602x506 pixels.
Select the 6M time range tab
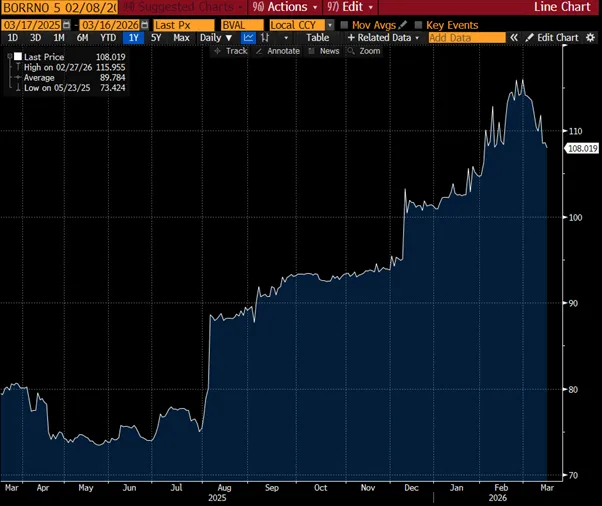[x=82, y=37]
